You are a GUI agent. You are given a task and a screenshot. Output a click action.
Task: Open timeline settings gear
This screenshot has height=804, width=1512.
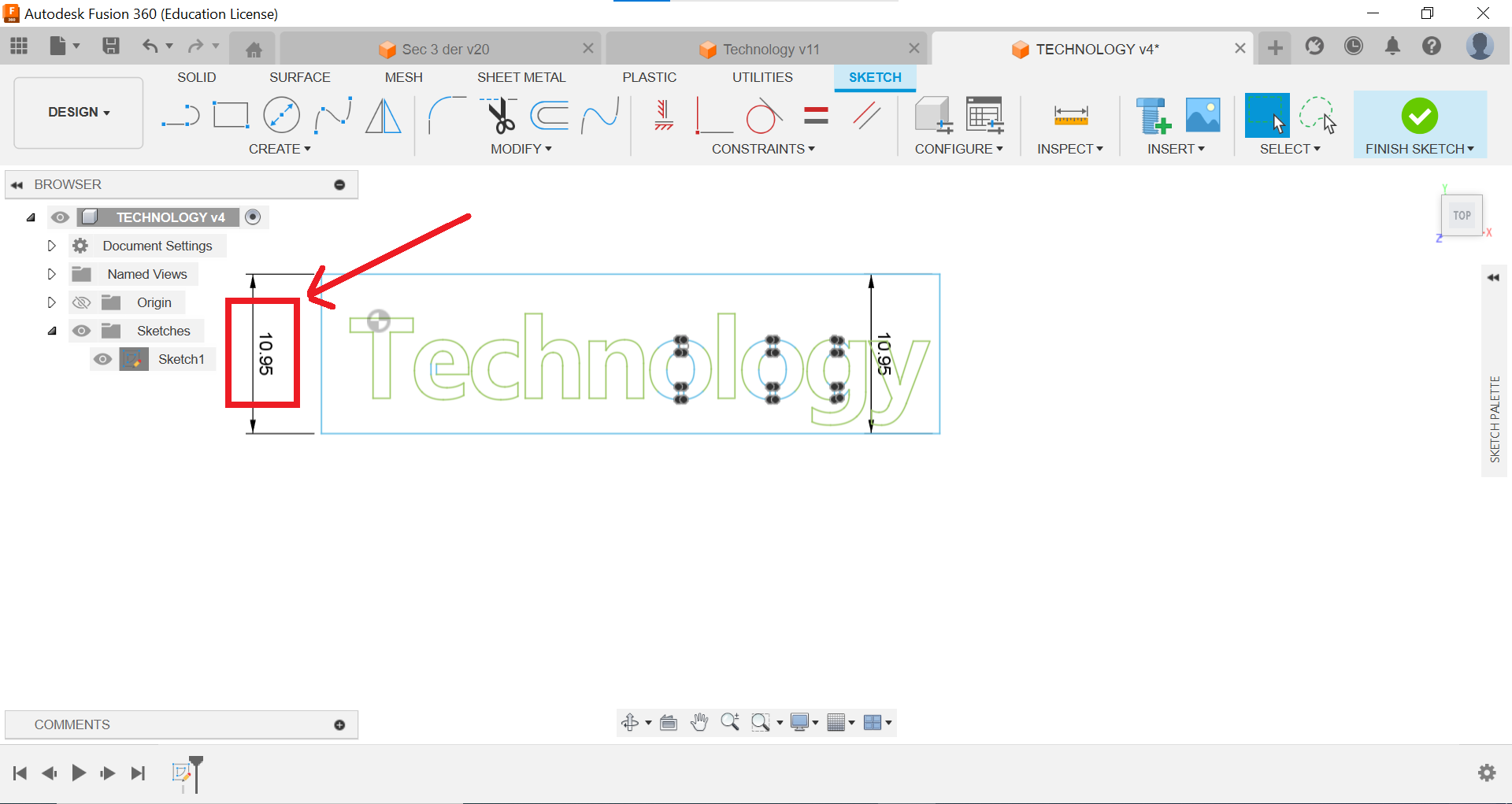tap(1487, 773)
